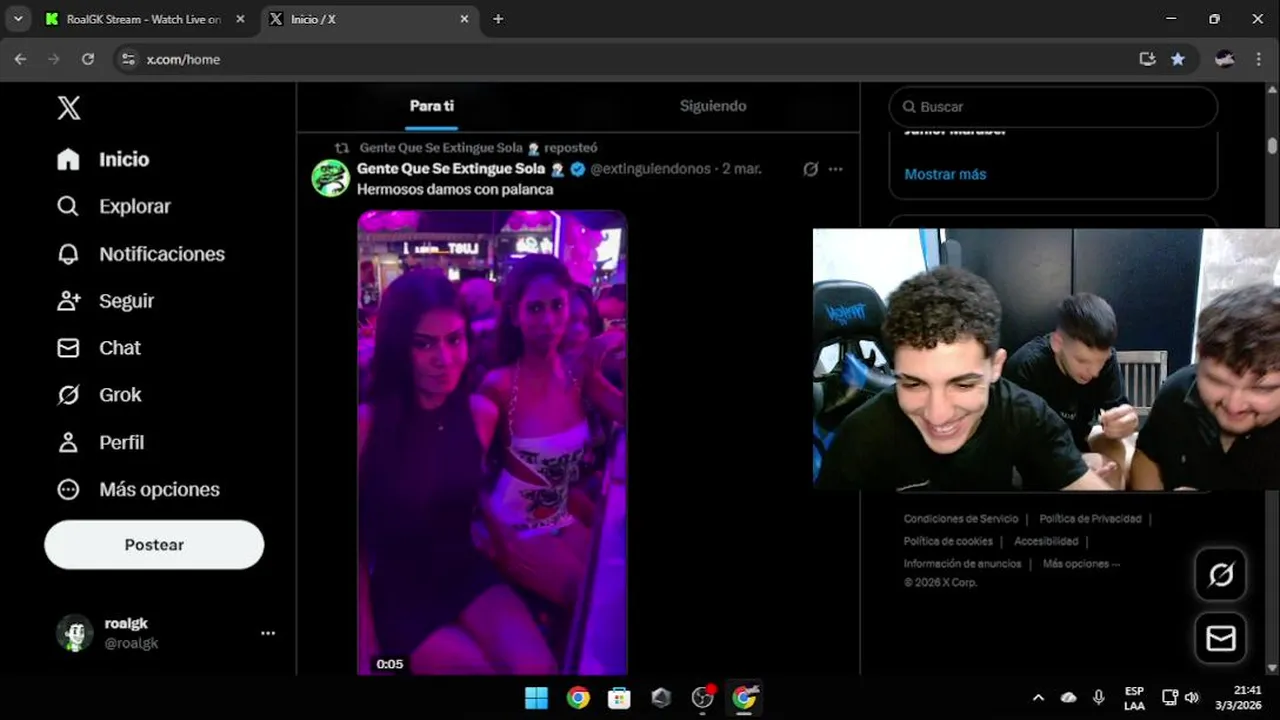Click the browser forward arrow
The height and width of the screenshot is (720, 1280).
coord(54,59)
